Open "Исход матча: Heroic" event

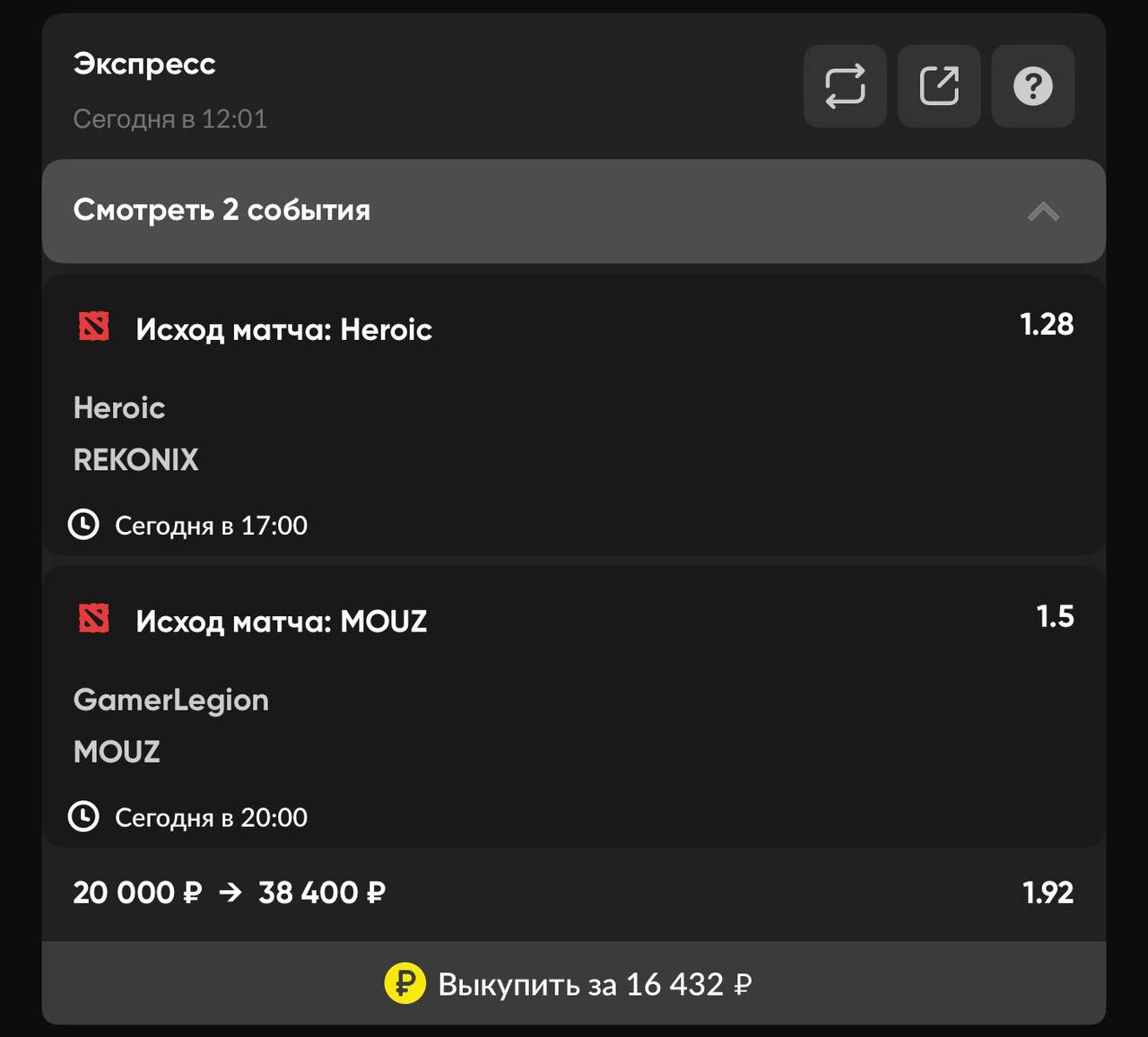(283, 329)
